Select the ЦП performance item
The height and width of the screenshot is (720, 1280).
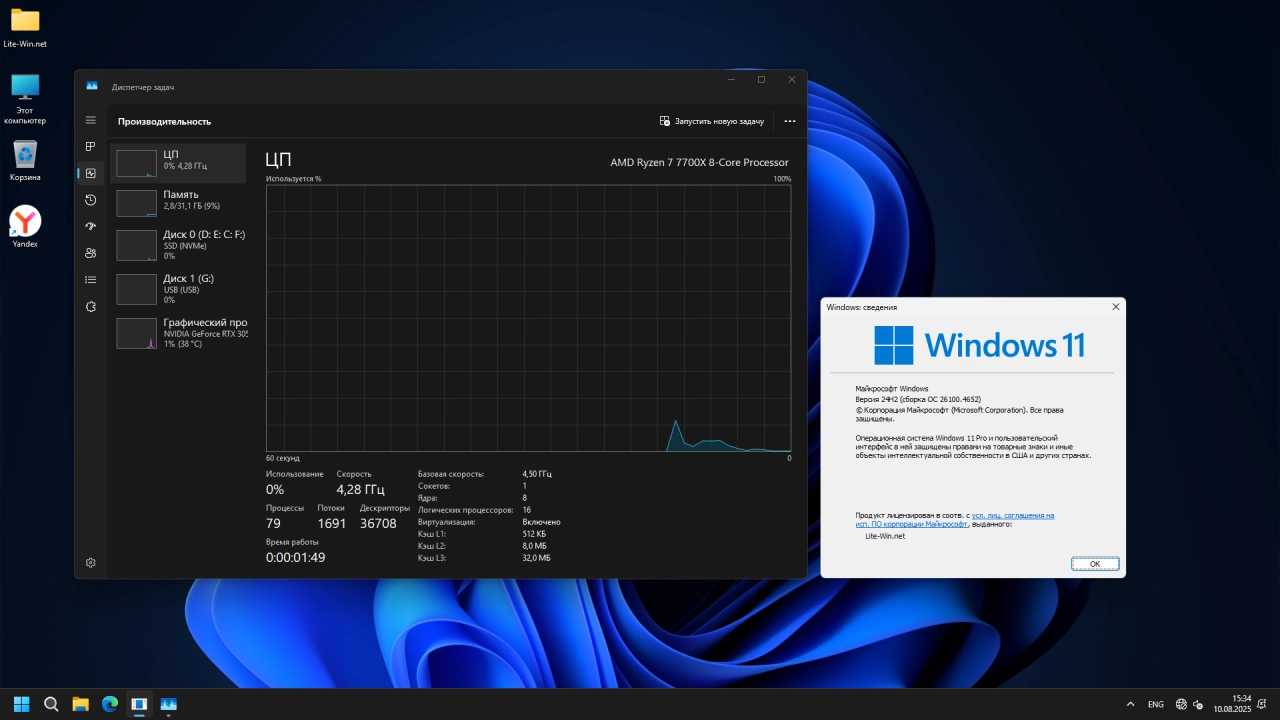tap(178, 163)
